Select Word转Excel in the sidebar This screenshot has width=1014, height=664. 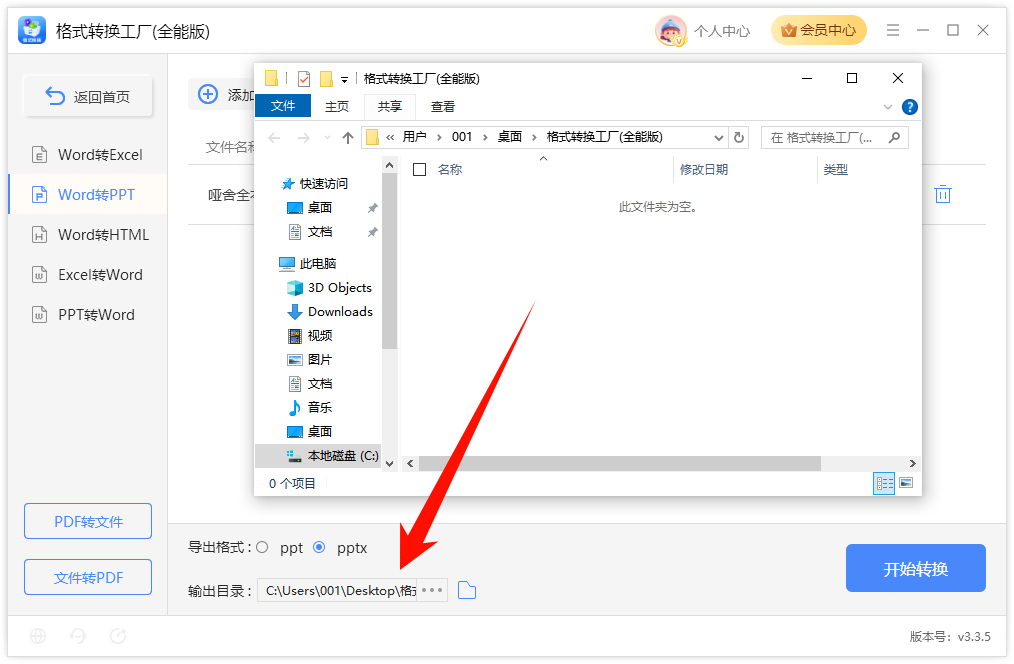click(x=88, y=155)
